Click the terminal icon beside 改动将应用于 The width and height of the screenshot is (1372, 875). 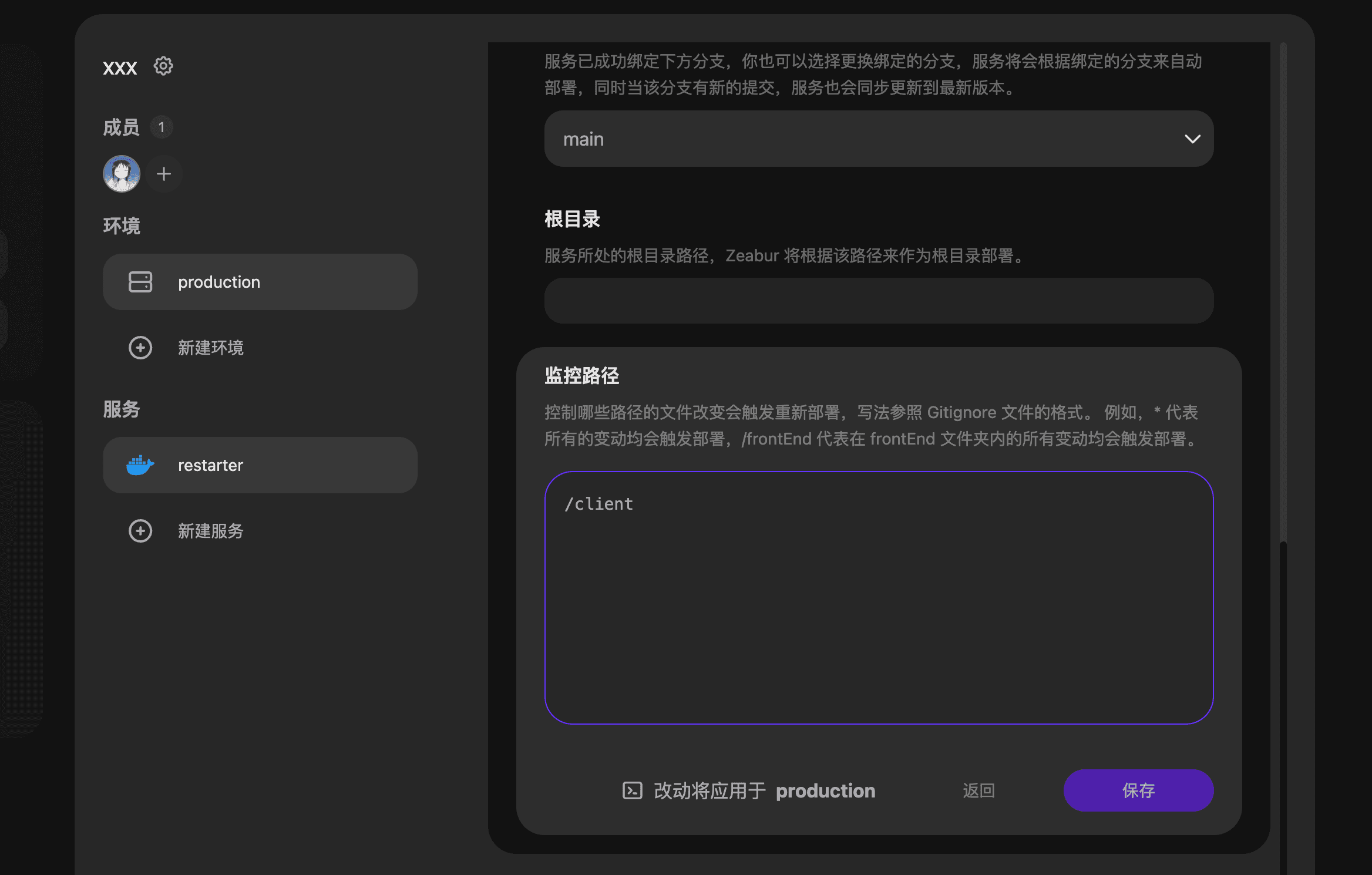pos(632,790)
